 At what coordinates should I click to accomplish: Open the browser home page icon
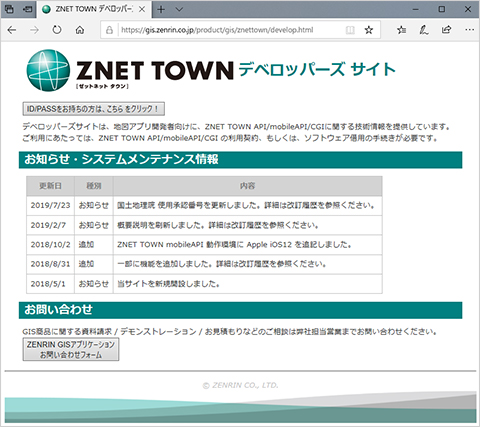point(80,30)
